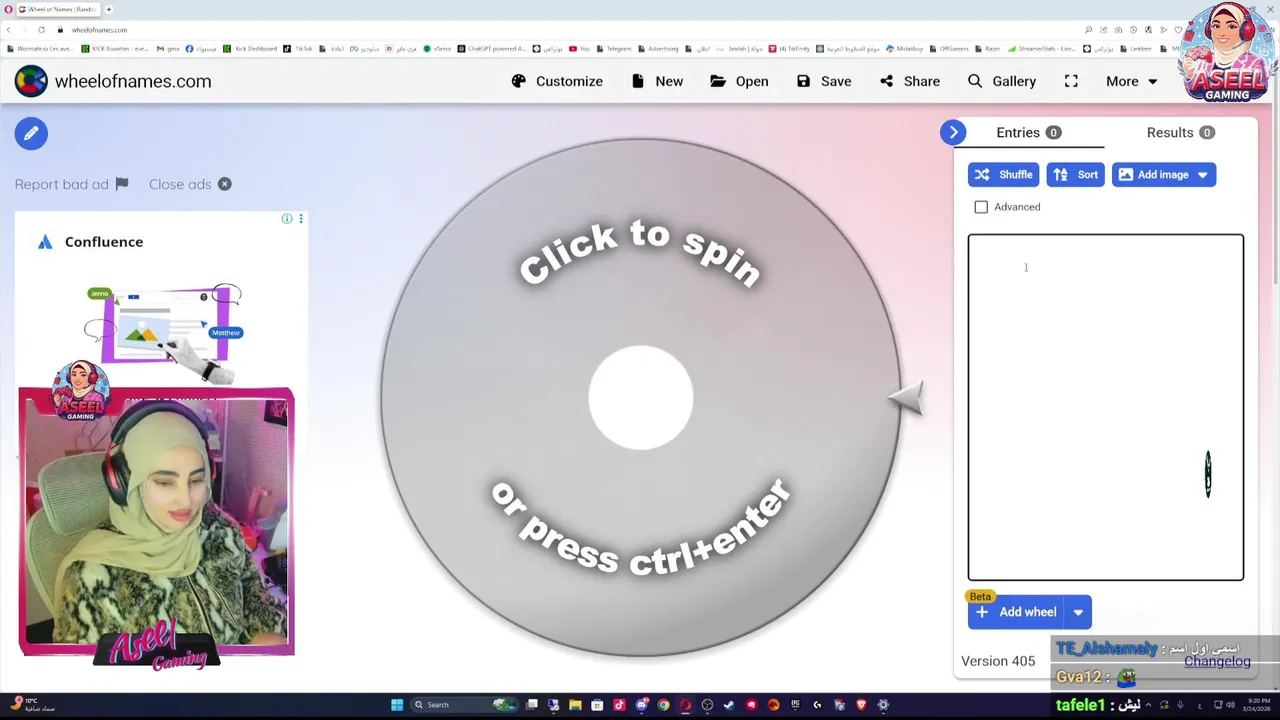The height and width of the screenshot is (720, 1280).
Task: Add a new wheel
Action: point(1015,612)
